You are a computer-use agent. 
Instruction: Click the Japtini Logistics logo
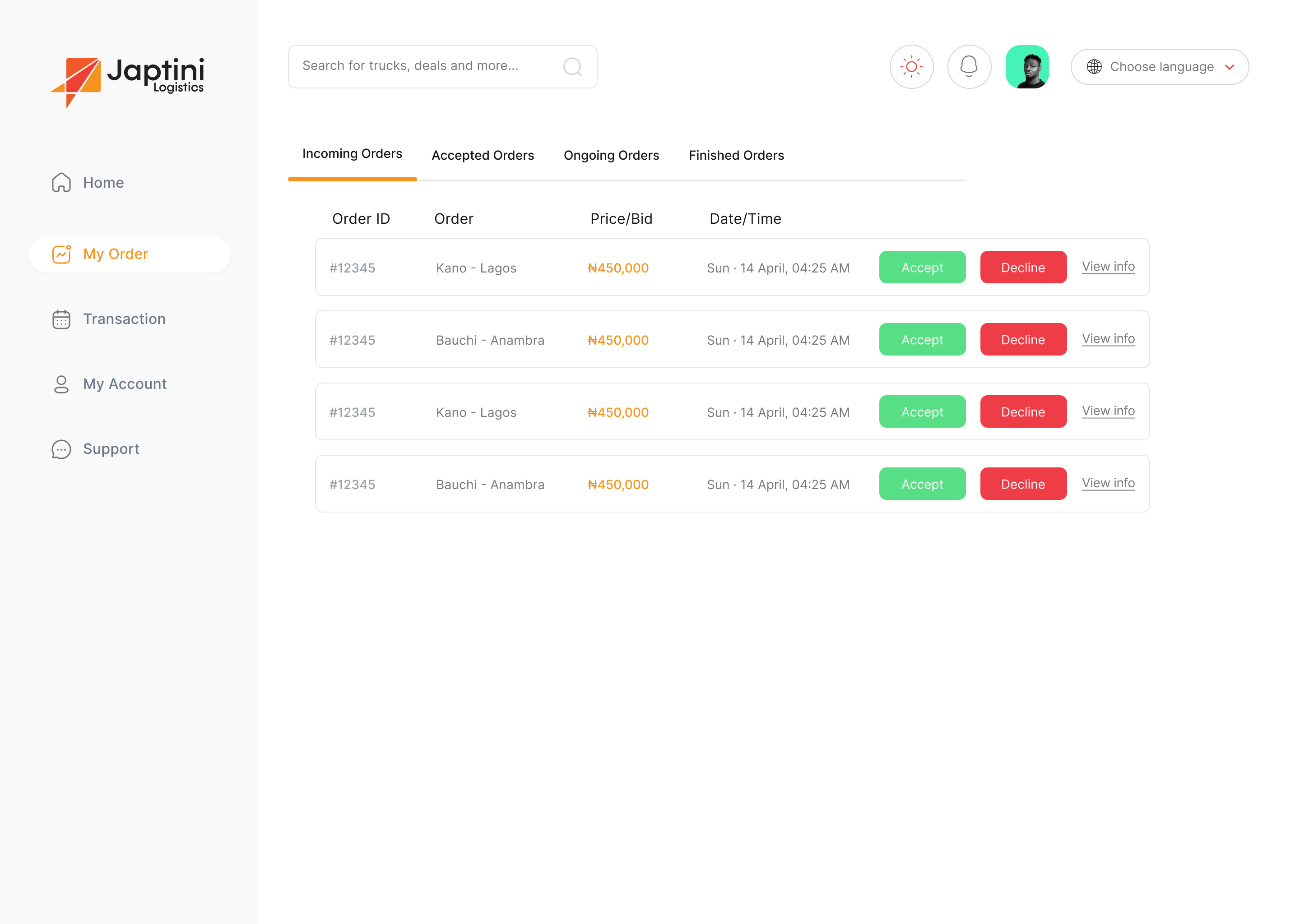click(127, 82)
